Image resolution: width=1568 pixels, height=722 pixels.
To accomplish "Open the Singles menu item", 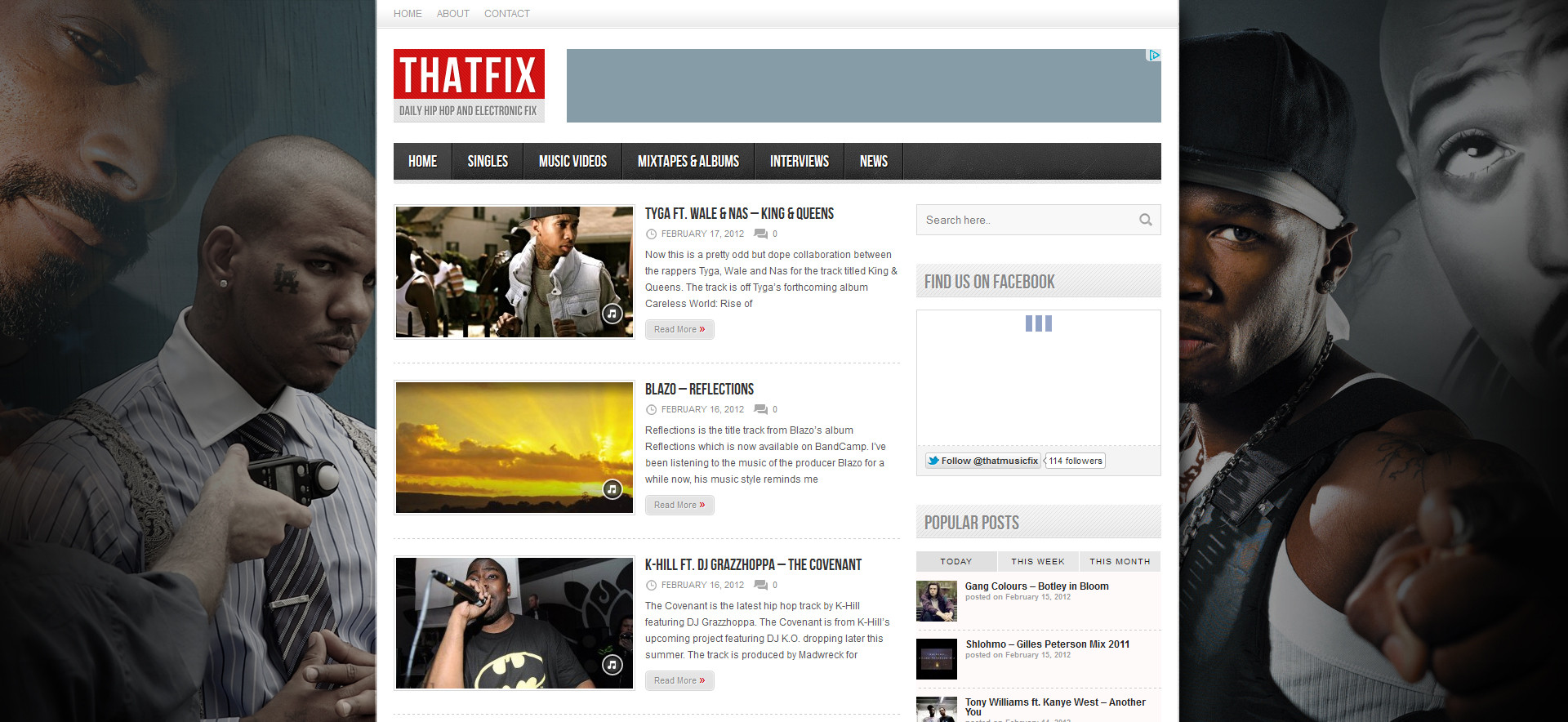I will pyautogui.click(x=488, y=162).
